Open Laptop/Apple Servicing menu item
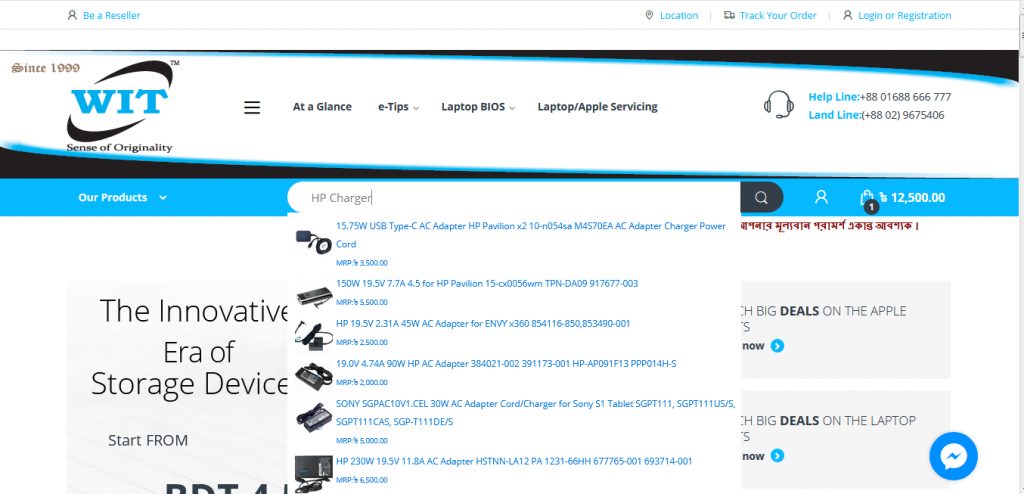Screen dimensions: 1024x494 [597, 107]
